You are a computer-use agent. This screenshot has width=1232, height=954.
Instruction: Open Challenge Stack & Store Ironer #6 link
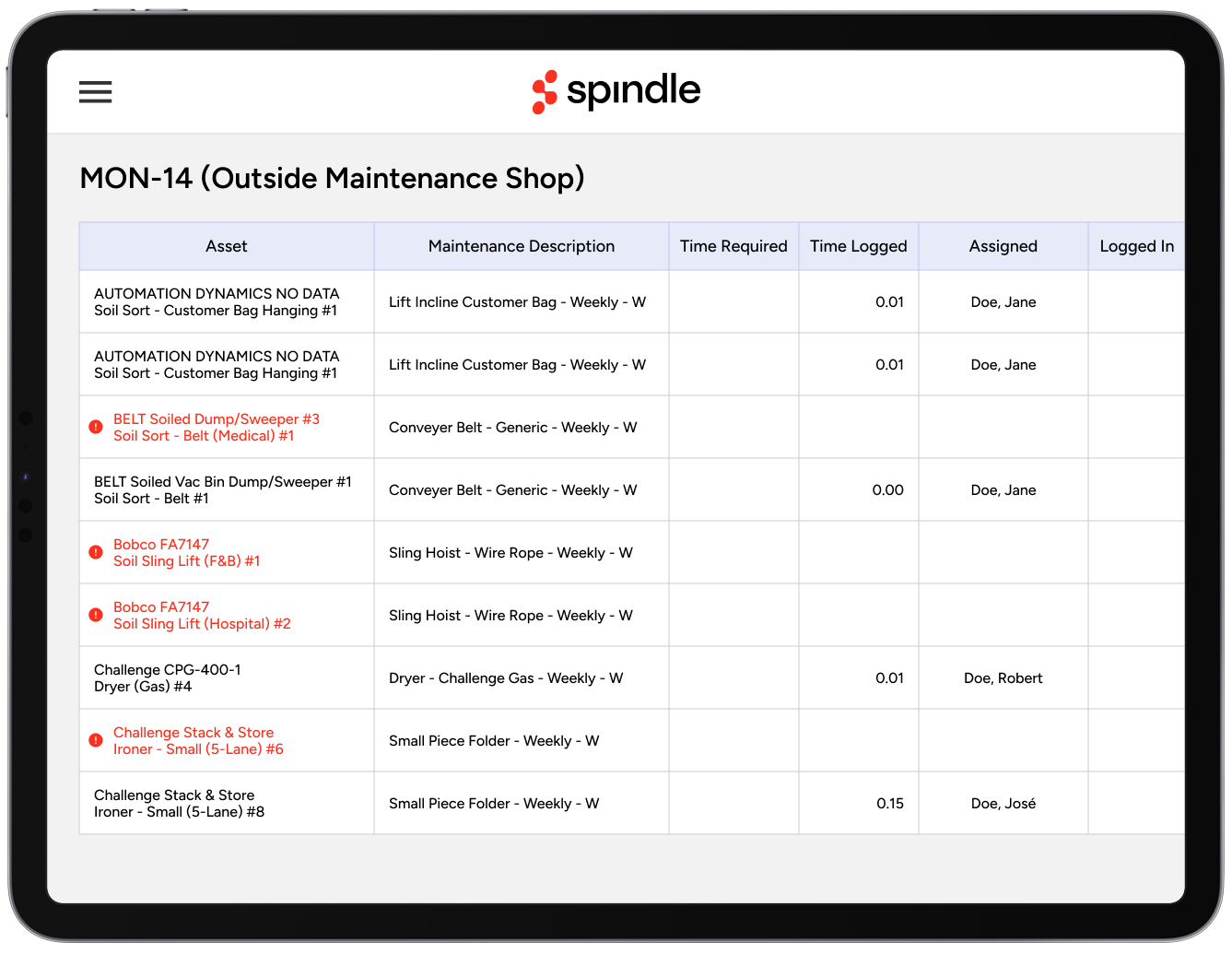click(197, 740)
